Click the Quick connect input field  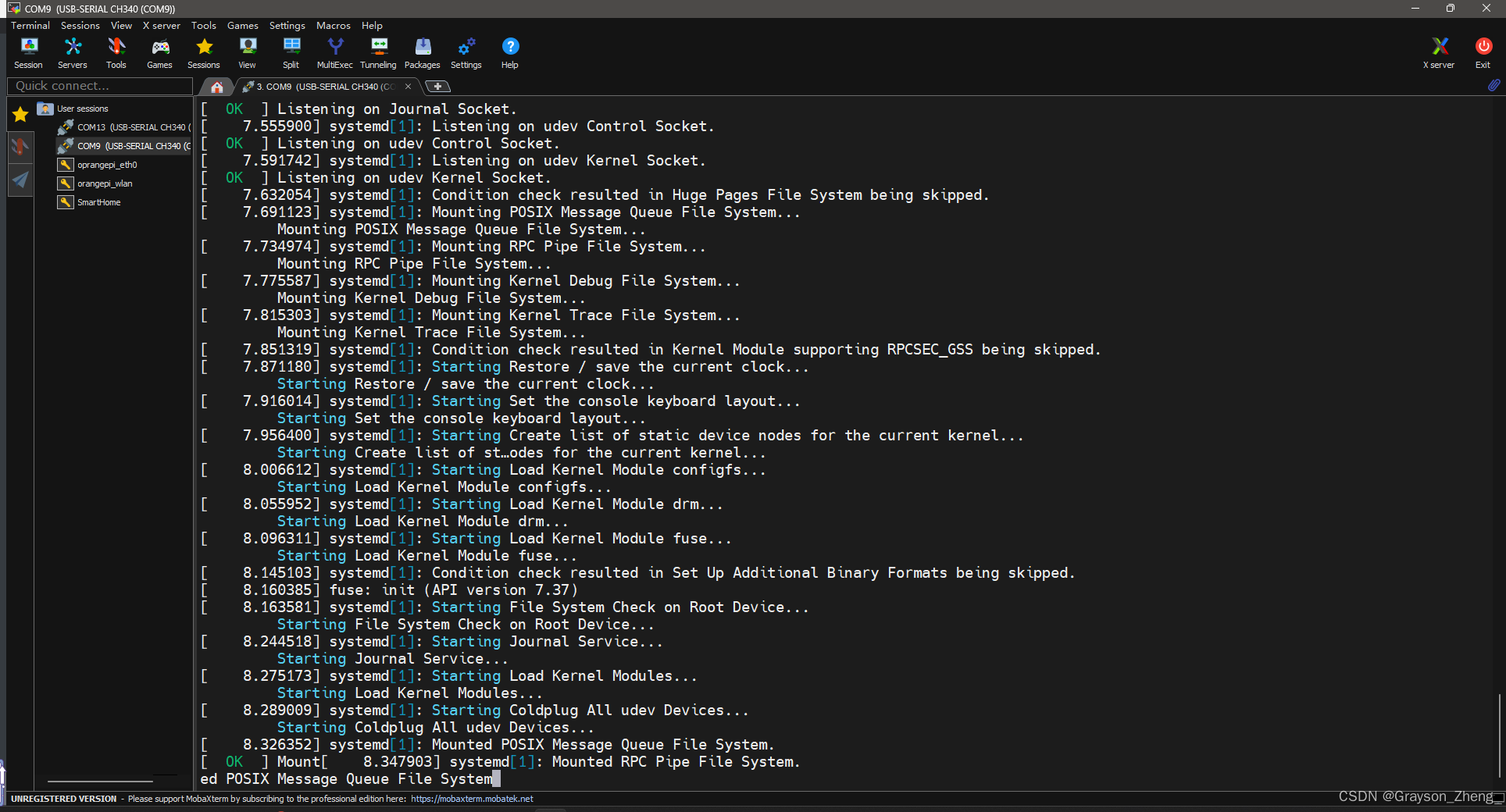tap(100, 86)
